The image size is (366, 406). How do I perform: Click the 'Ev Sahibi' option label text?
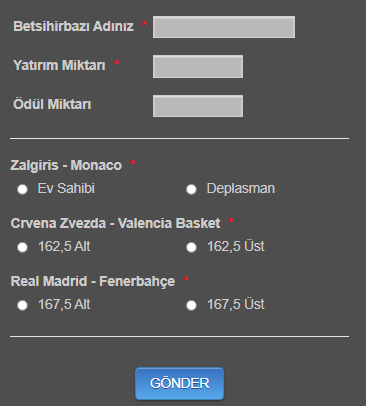coord(66,188)
